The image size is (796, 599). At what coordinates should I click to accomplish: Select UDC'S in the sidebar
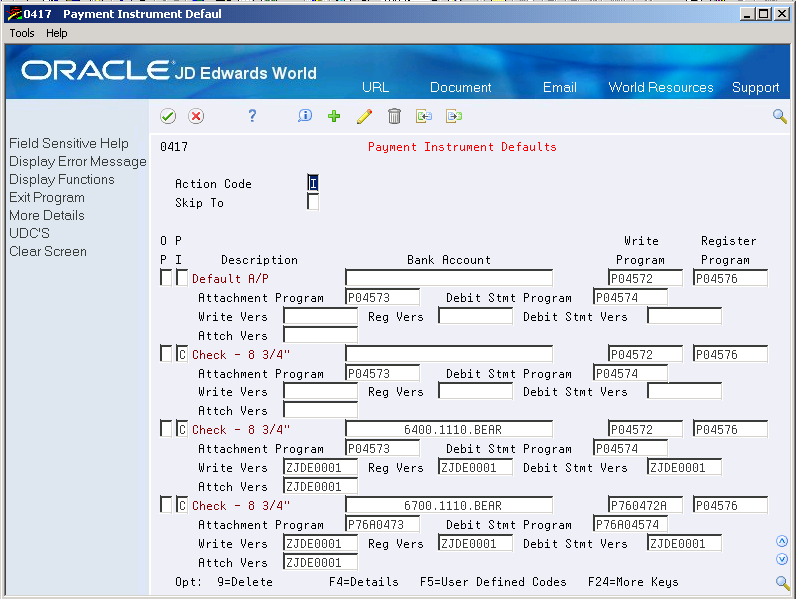coord(29,234)
